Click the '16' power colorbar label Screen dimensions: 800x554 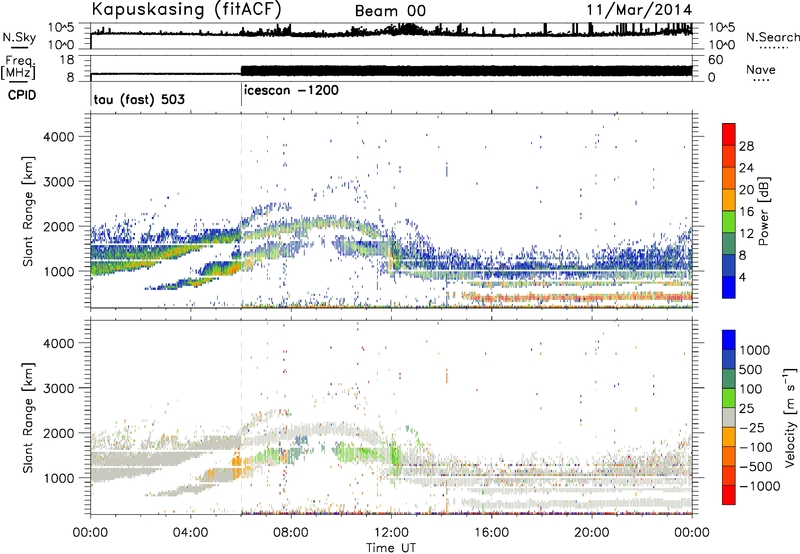(746, 212)
